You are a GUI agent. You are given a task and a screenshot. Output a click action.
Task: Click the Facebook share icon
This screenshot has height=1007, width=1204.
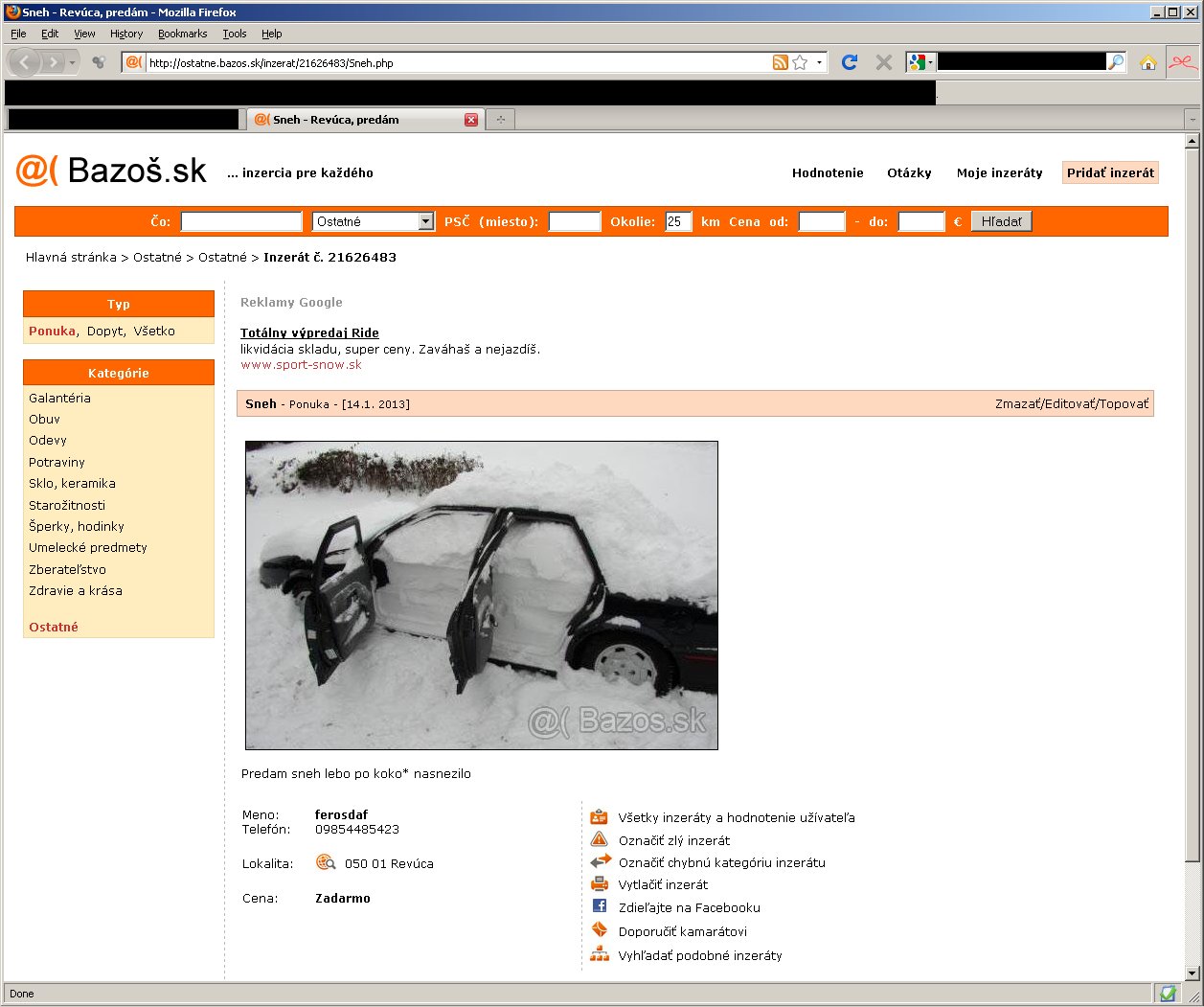(600, 906)
